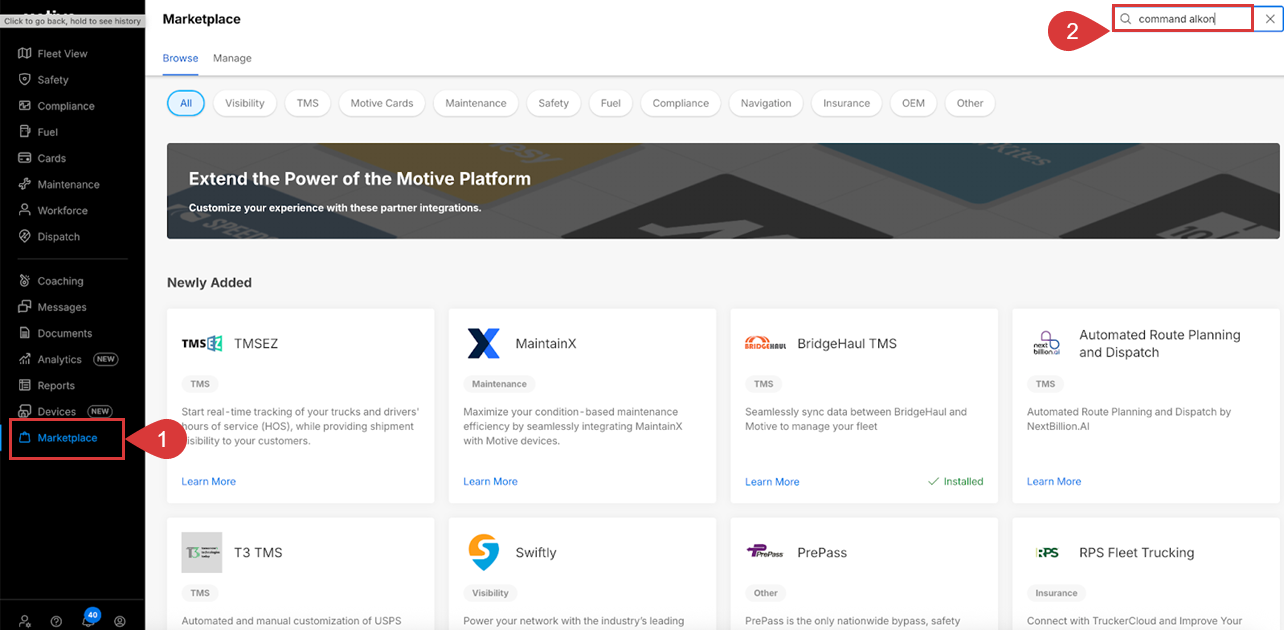Click the NEW badge beside Analytics
The height and width of the screenshot is (630, 1284).
pyautogui.click(x=105, y=359)
